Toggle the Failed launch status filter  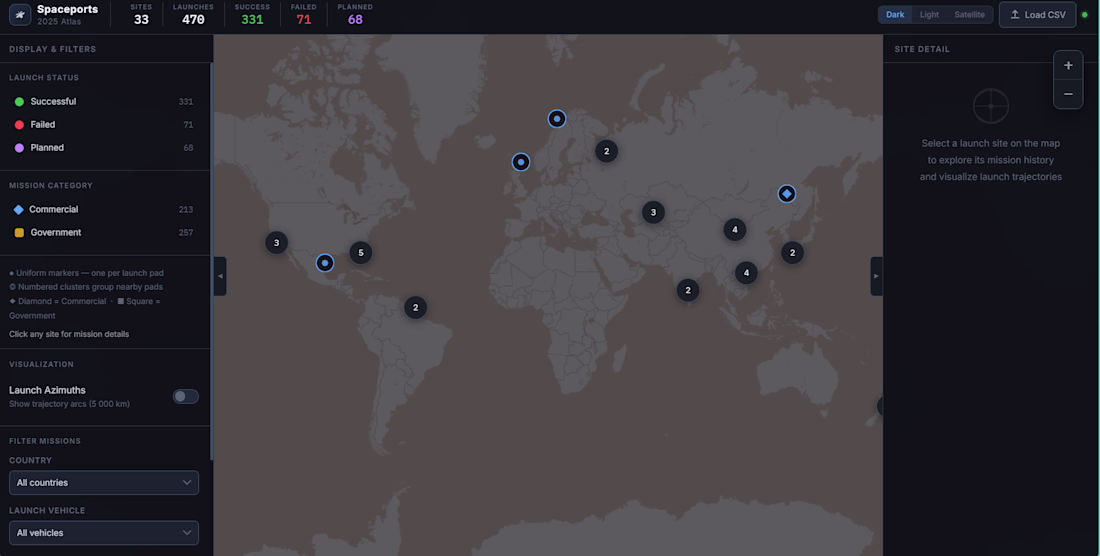[104, 125]
